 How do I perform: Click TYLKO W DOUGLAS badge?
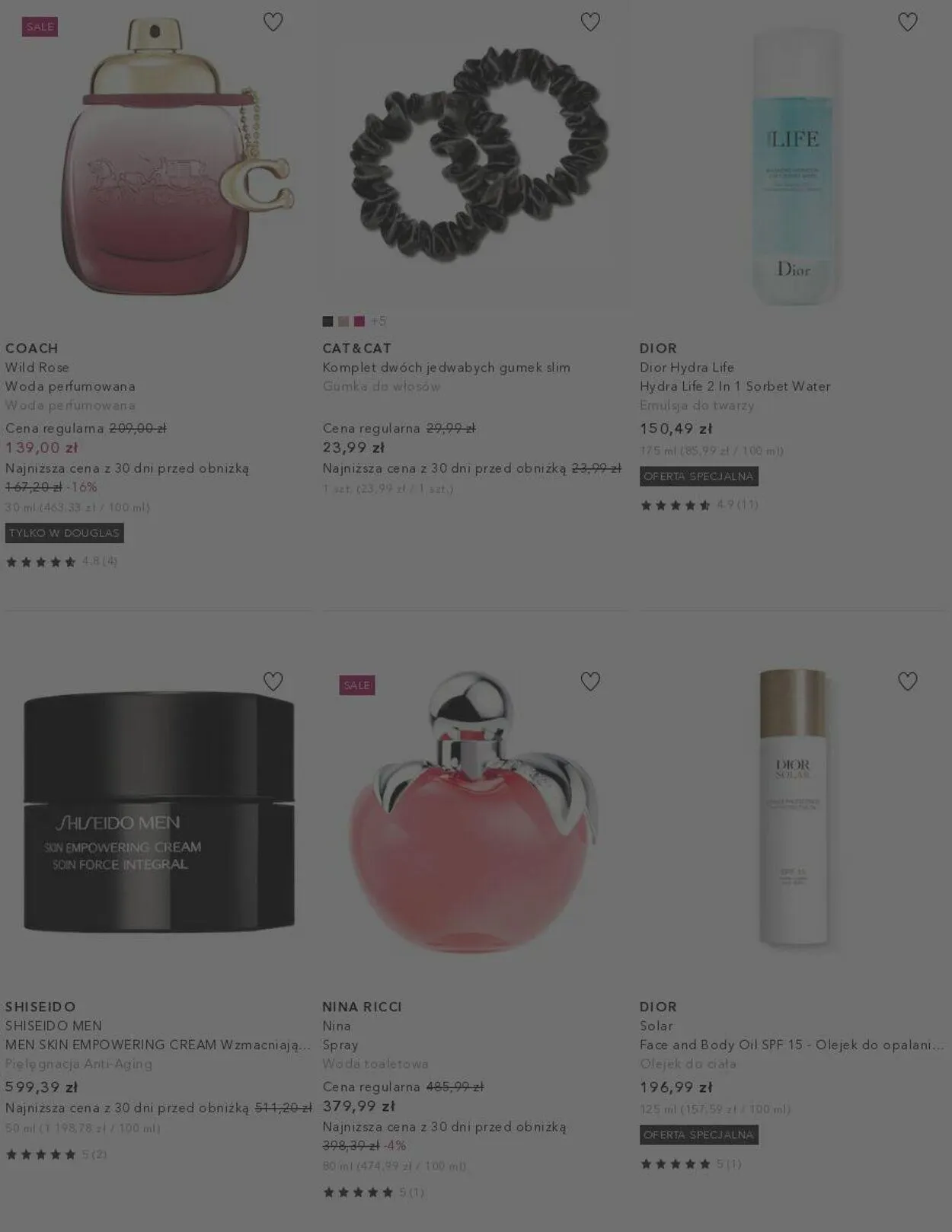pyautogui.click(x=65, y=533)
